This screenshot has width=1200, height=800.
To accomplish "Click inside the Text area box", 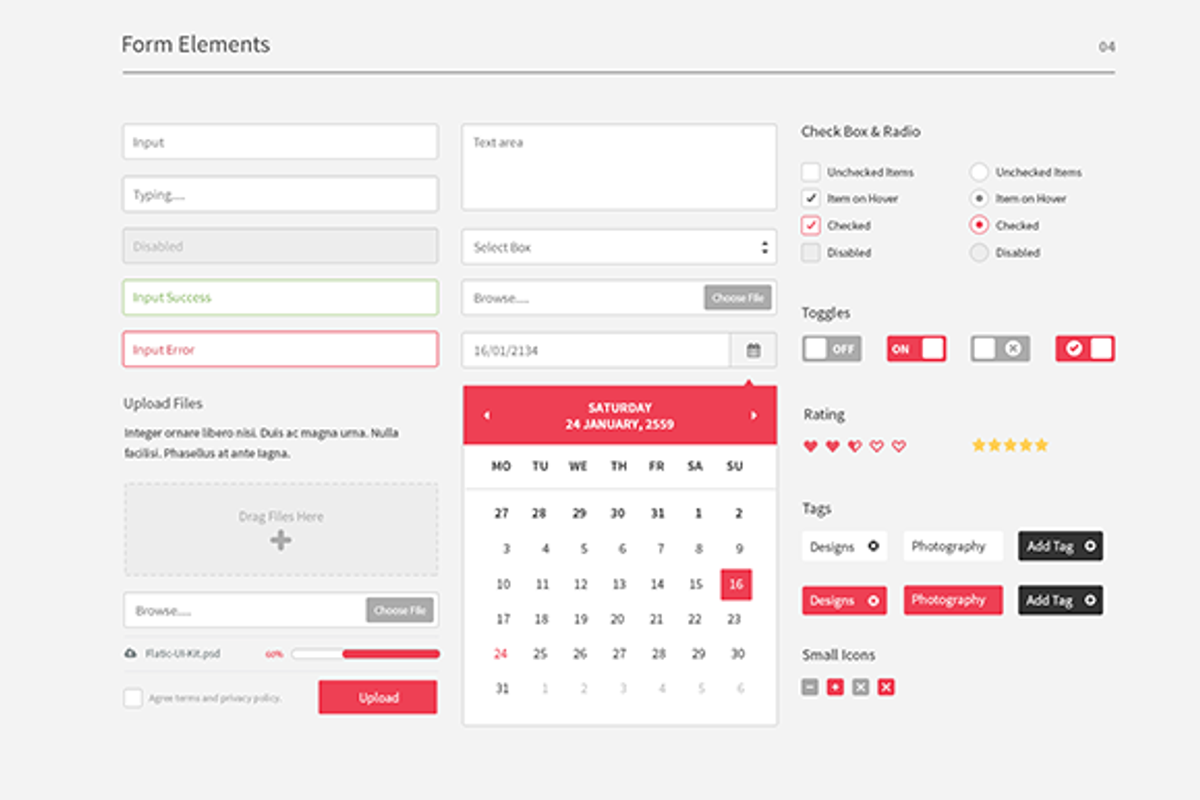I will pos(619,167).
